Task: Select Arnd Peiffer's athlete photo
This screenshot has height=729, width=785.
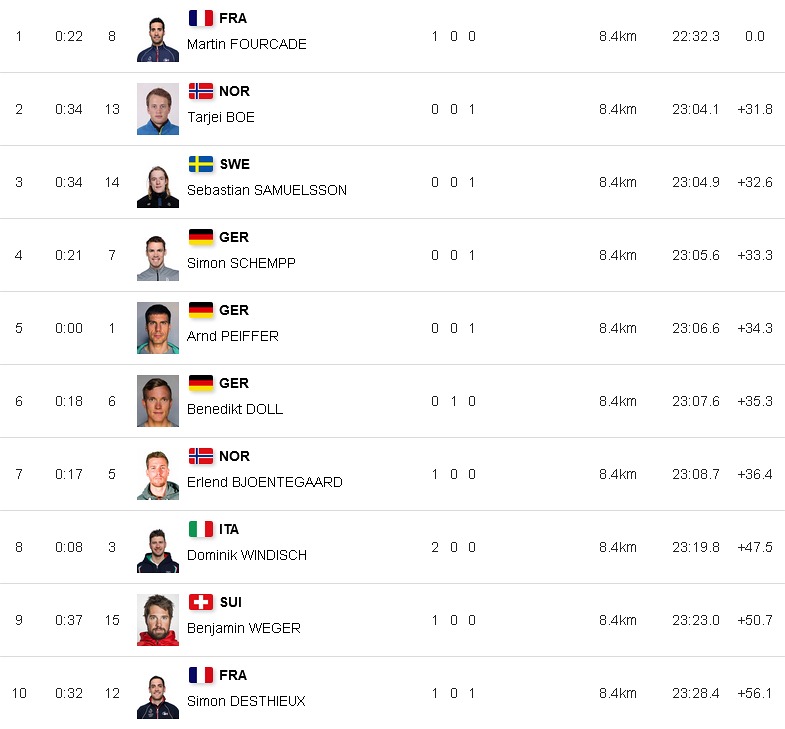Action: (158, 329)
